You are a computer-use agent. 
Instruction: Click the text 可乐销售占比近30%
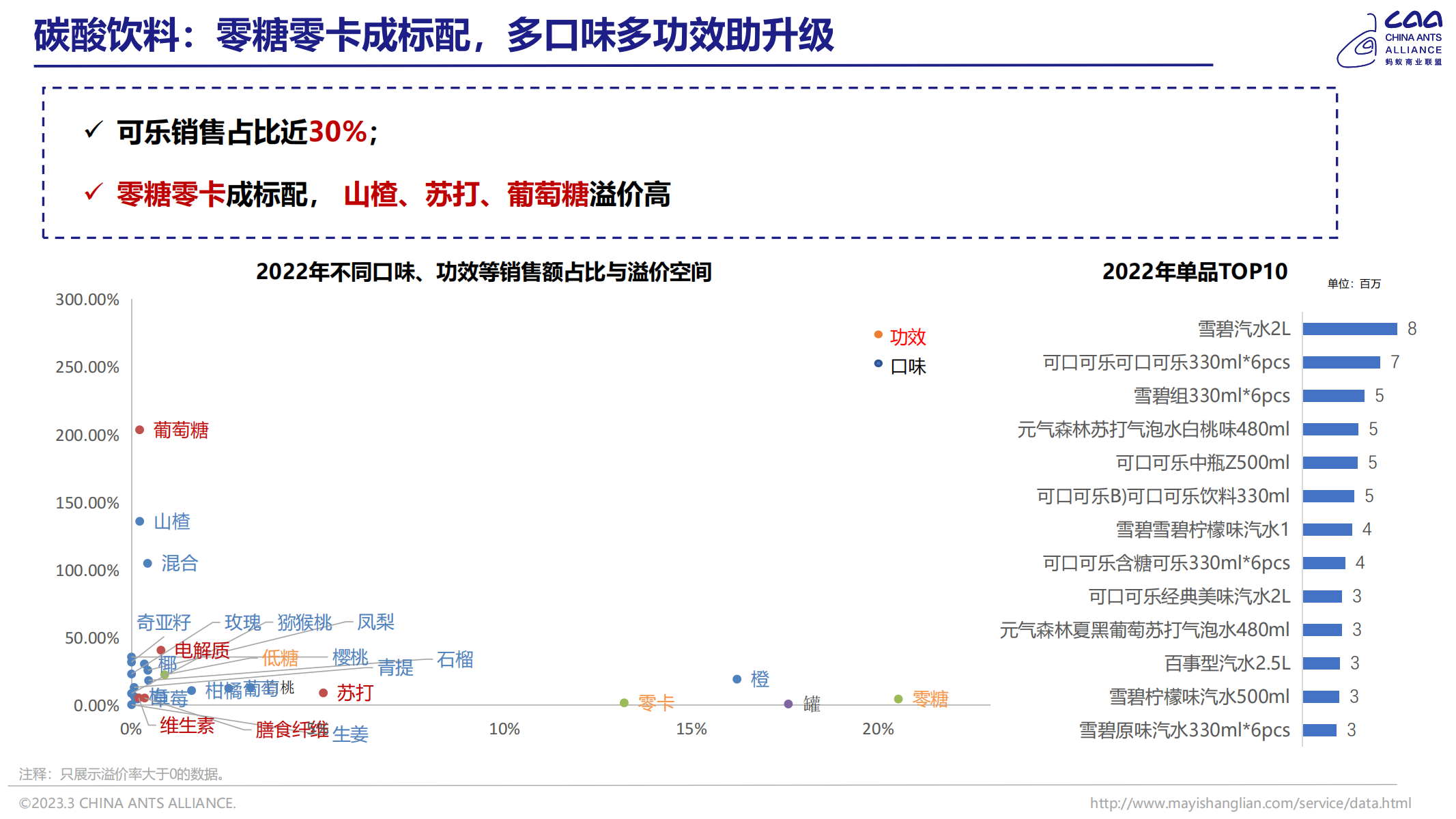pyautogui.click(x=242, y=132)
